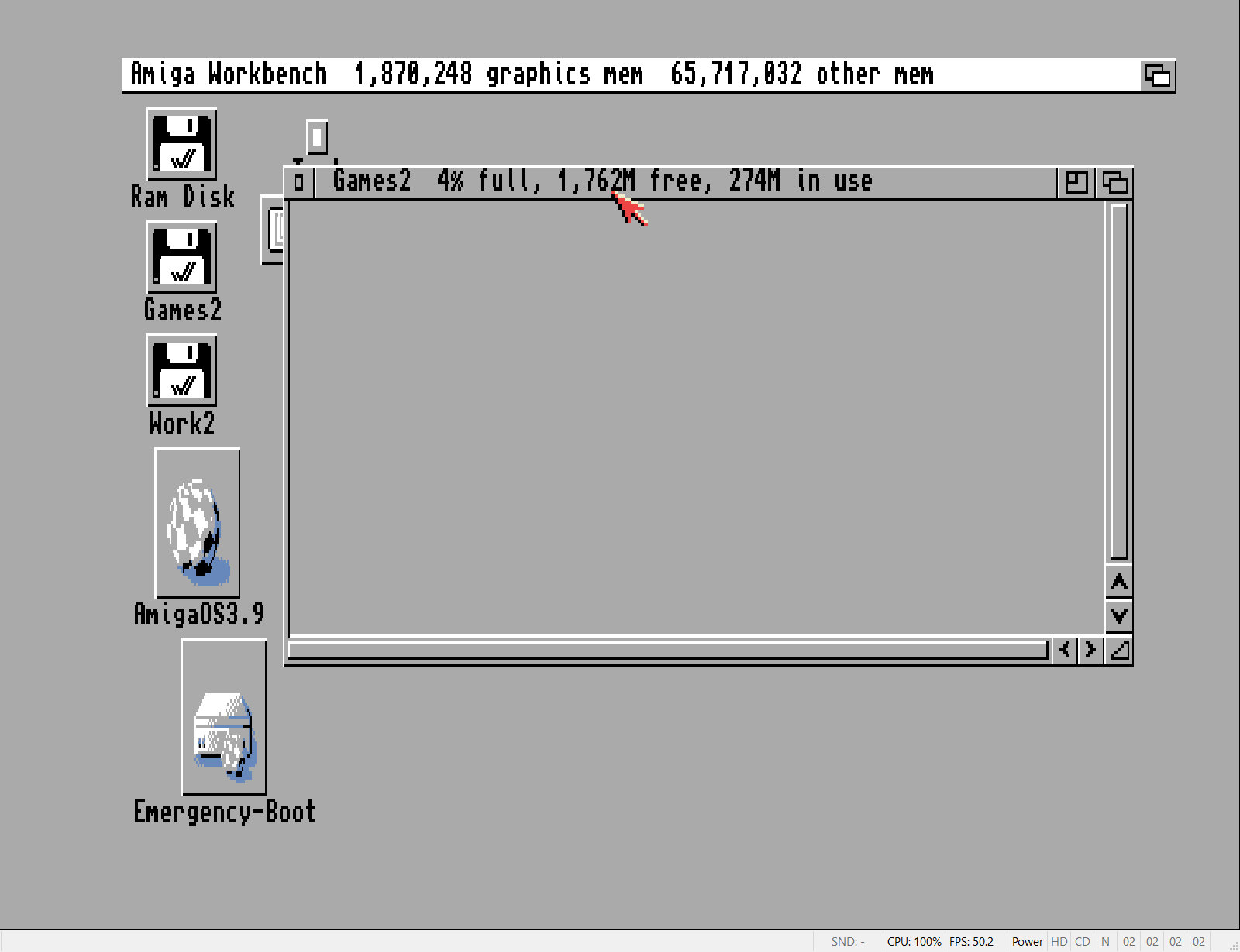Image resolution: width=1240 pixels, height=952 pixels.
Task: Open the Ram Disk icon
Action: 181,144
